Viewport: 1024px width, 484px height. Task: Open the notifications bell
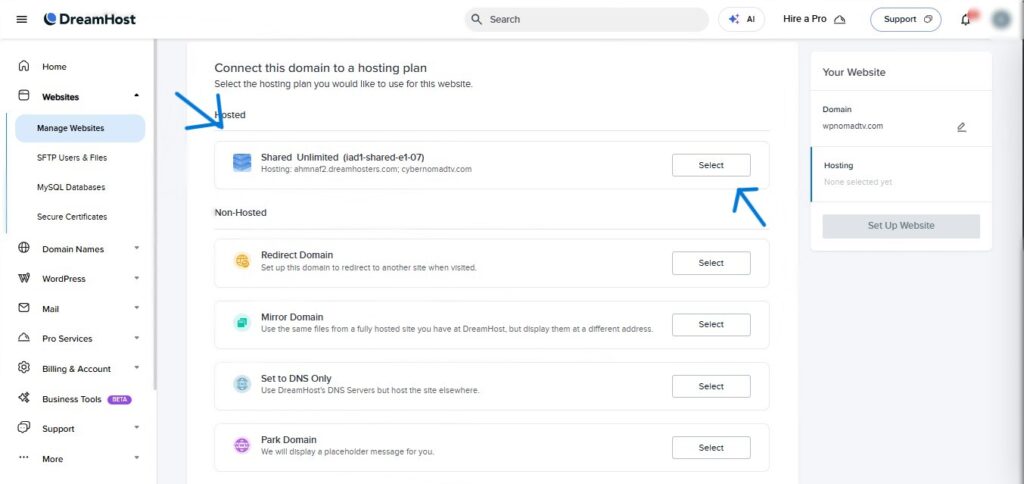coord(966,20)
